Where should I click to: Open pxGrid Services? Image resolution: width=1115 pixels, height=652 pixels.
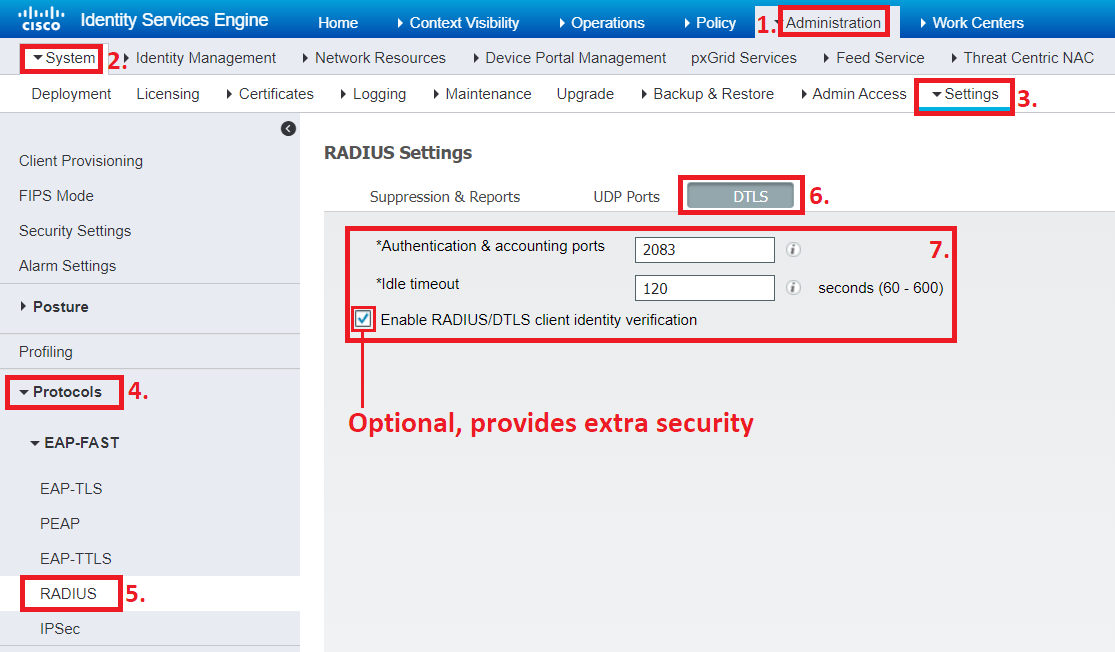point(743,57)
